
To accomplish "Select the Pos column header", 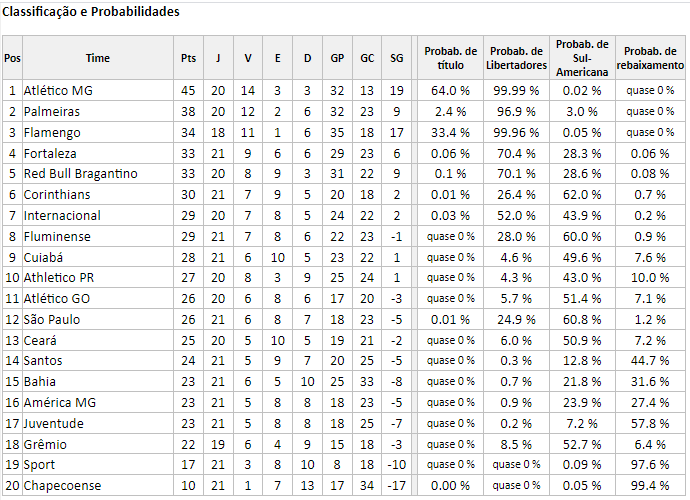I will 12,58.
